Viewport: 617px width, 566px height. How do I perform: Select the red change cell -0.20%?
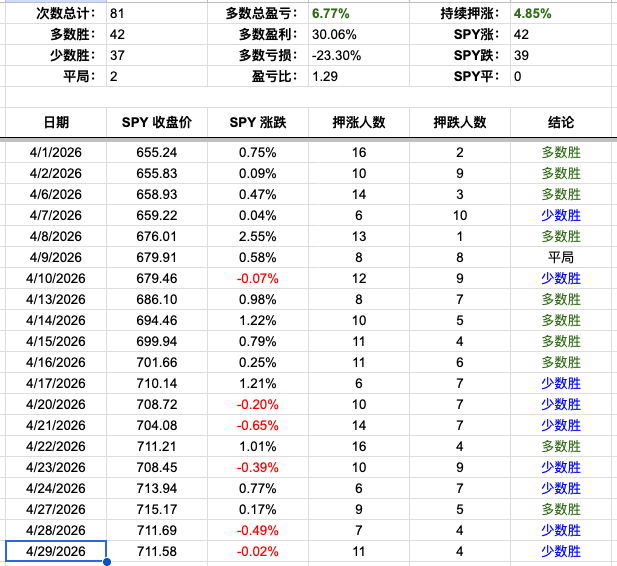pyautogui.click(x=258, y=404)
